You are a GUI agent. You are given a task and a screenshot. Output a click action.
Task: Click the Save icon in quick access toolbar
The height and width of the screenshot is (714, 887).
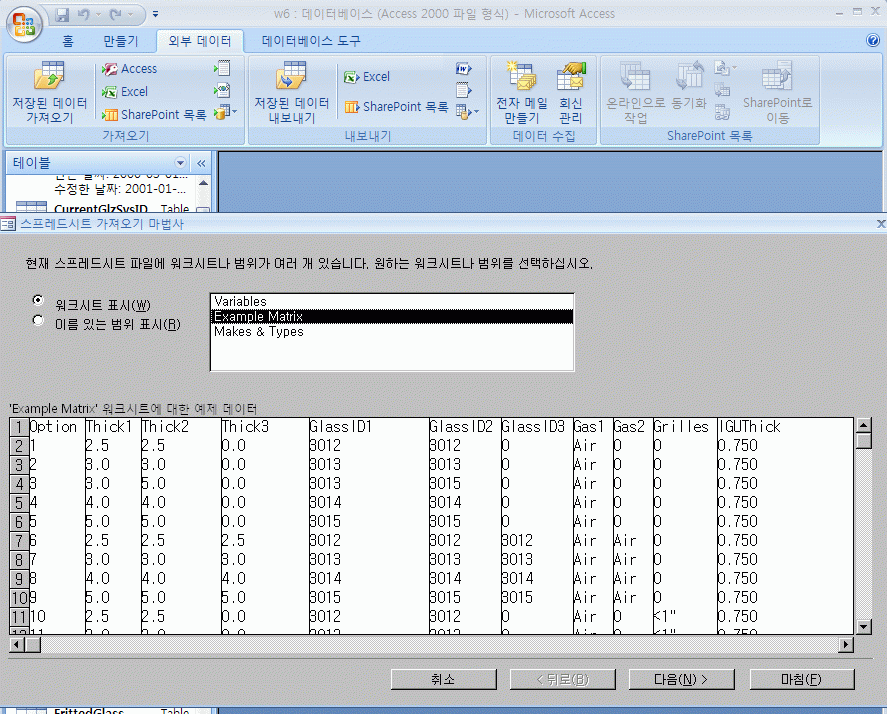pyautogui.click(x=62, y=16)
